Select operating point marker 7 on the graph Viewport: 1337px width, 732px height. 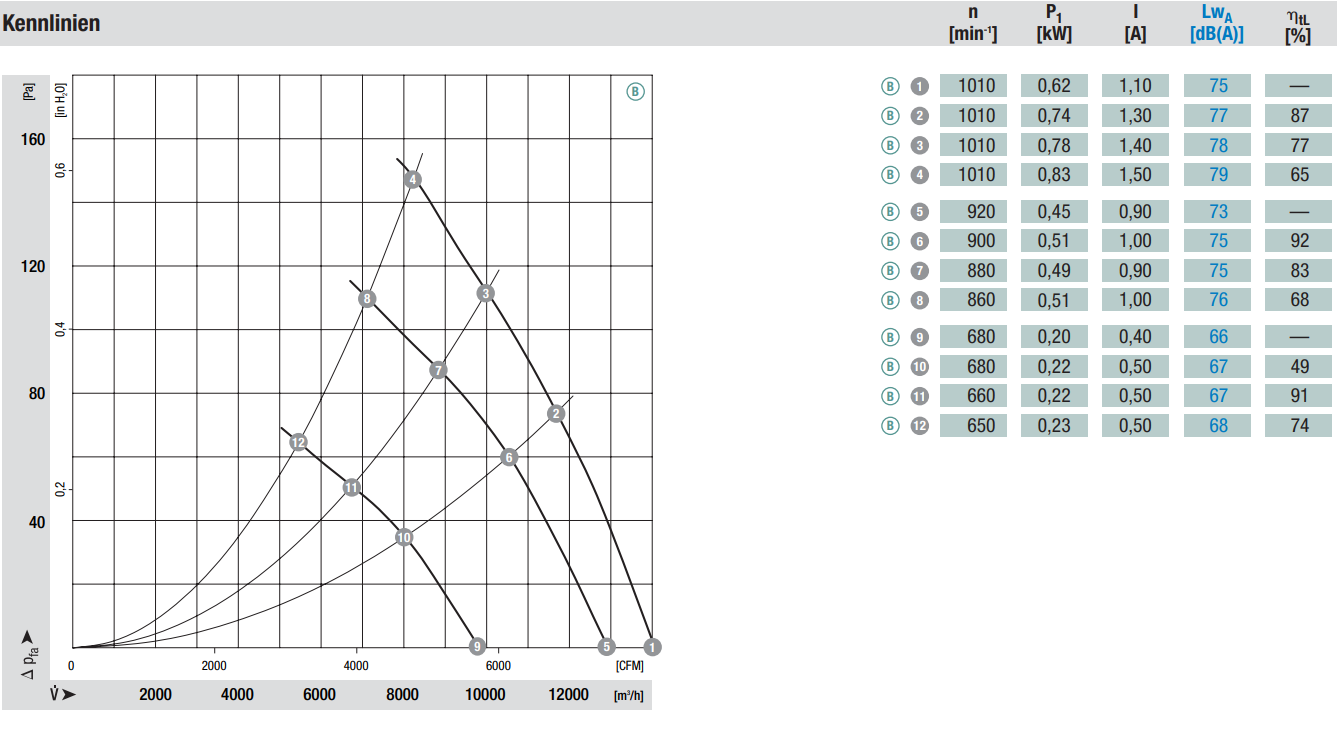[x=438, y=370]
